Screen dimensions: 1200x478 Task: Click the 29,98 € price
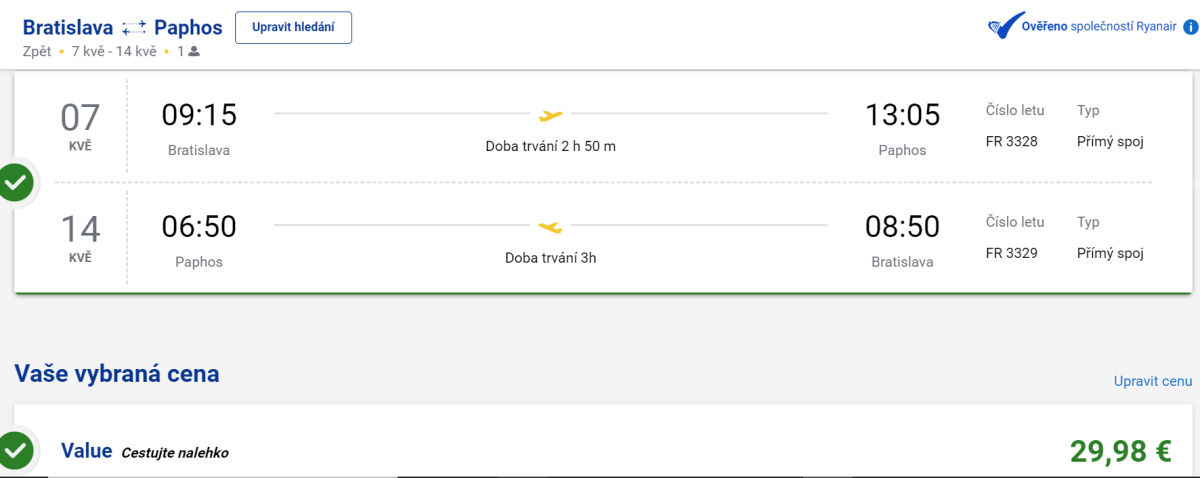pyautogui.click(x=1120, y=452)
